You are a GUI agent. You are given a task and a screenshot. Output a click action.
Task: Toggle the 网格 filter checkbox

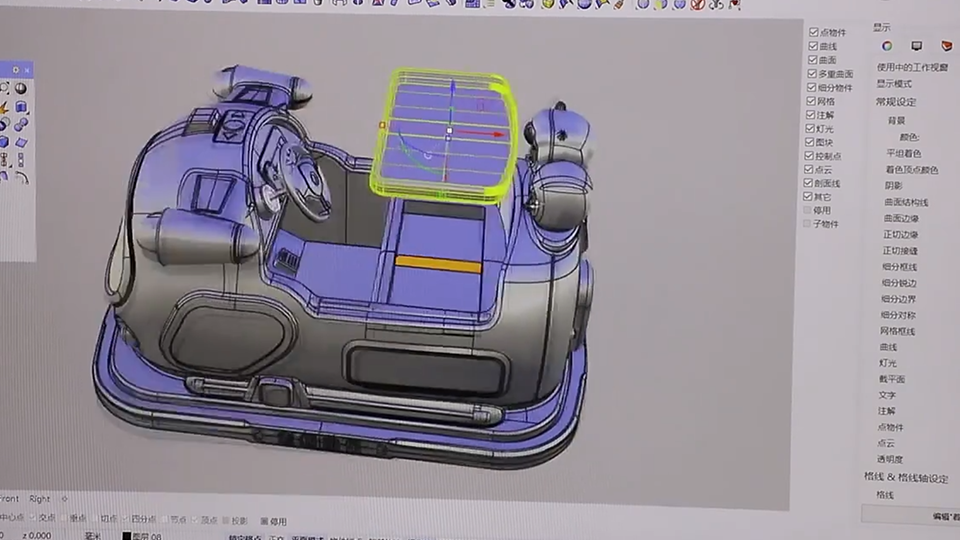click(x=813, y=101)
